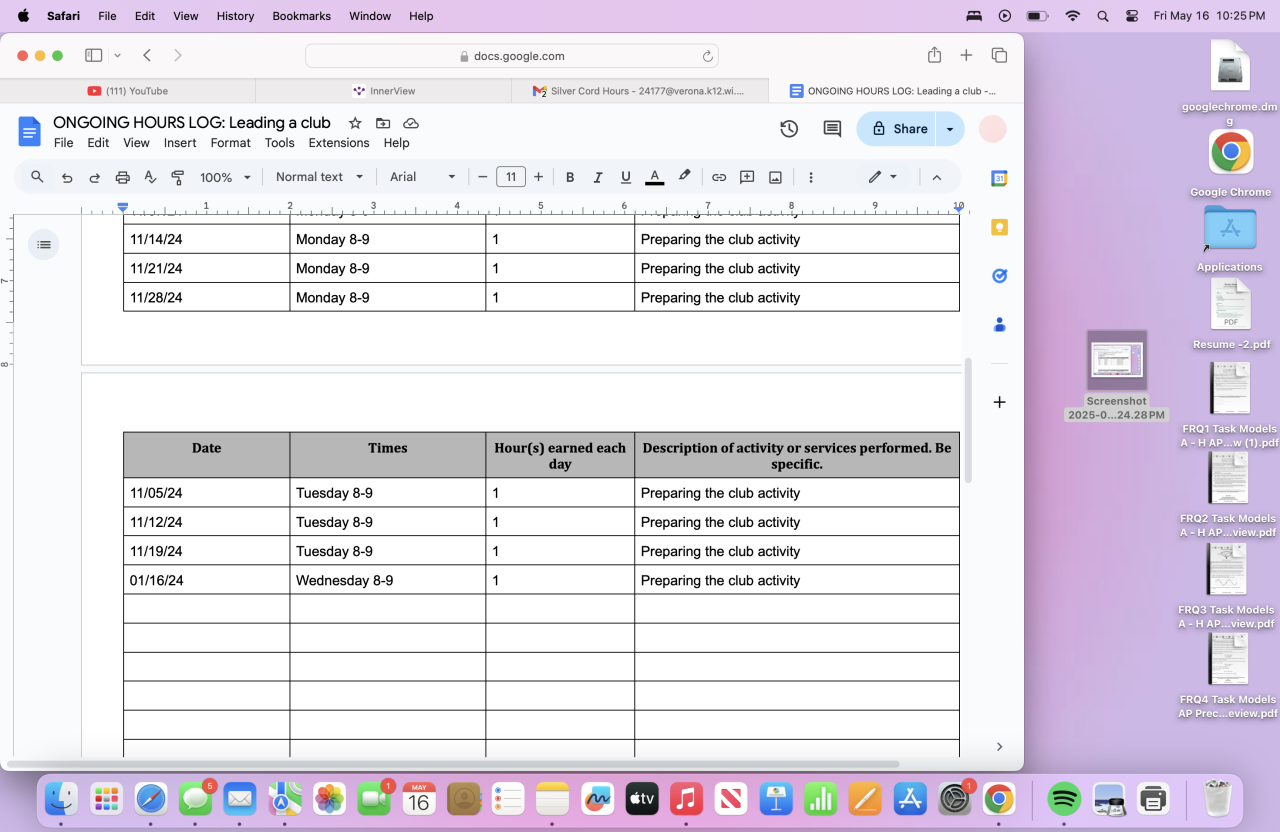Select the paint format tool
This screenshot has width=1280, height=832.
[x=178, y=177]
